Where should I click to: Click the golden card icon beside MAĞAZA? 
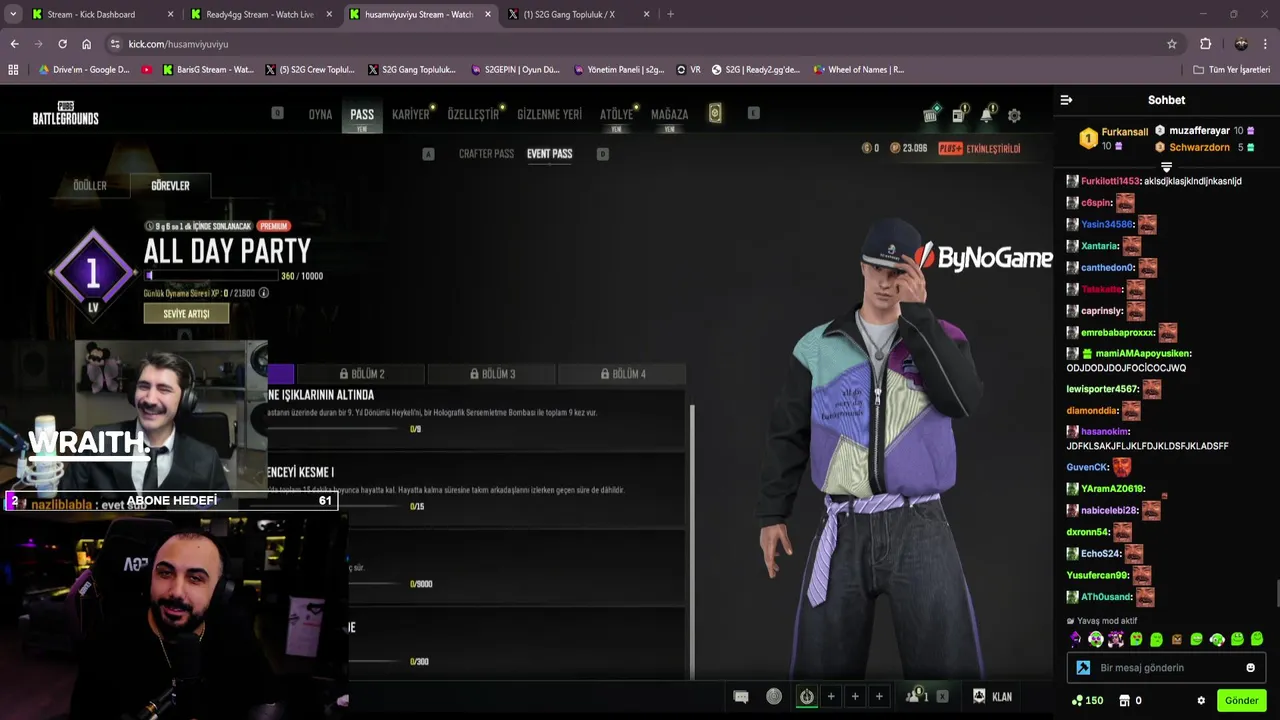(715, 114)
